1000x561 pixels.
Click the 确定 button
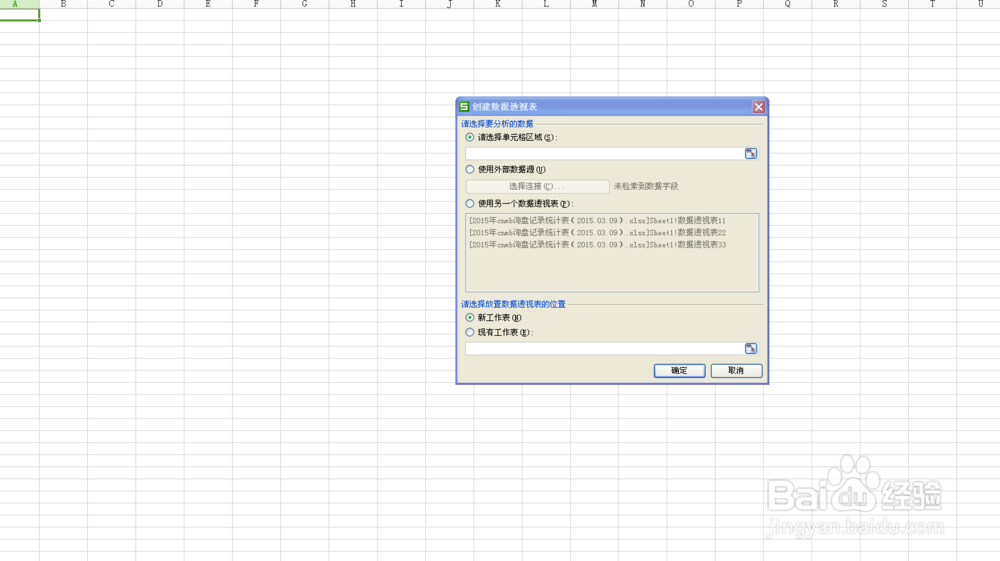pyautogui.click(x=679, y=370)
